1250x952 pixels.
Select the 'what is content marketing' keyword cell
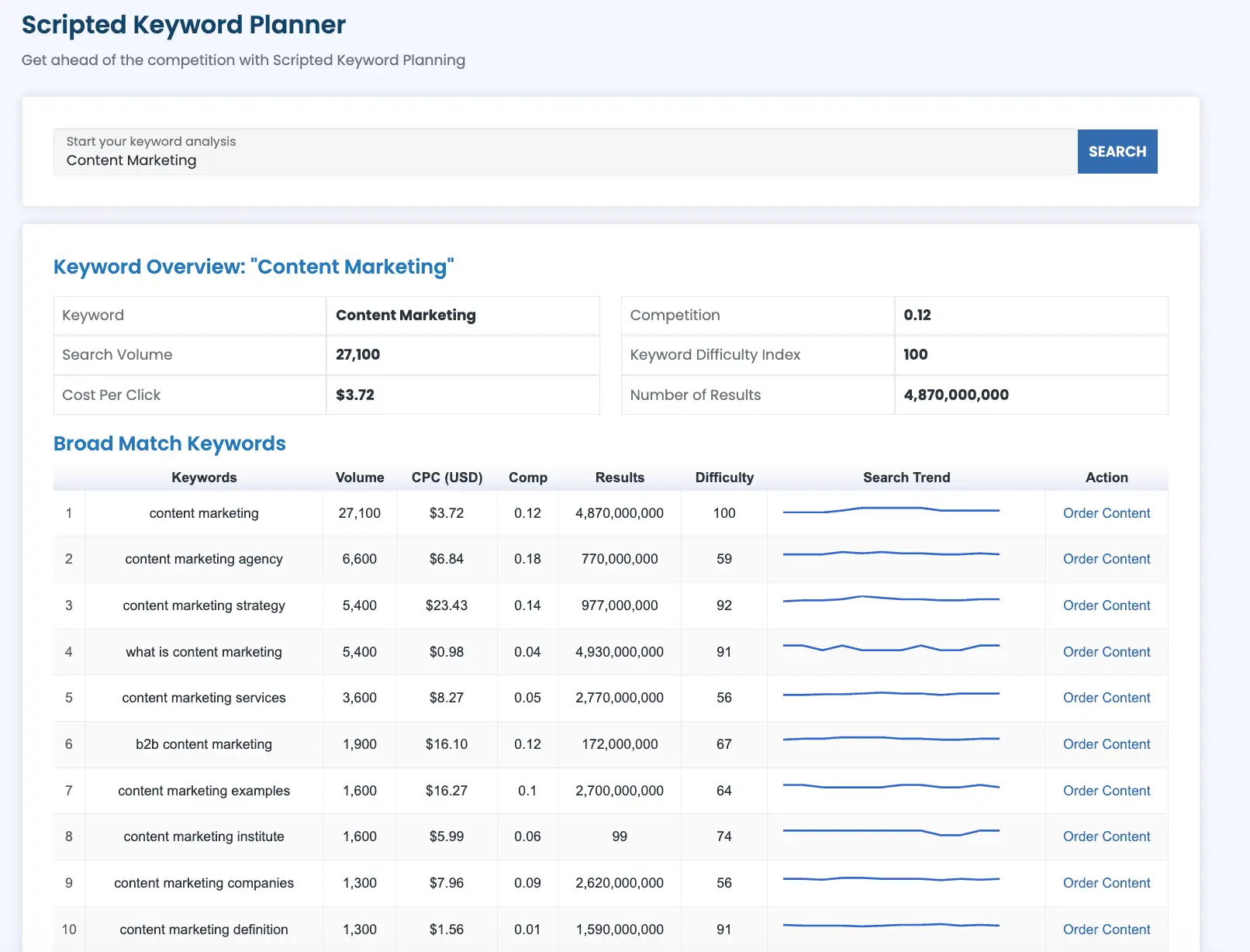(x=204, y=652)
